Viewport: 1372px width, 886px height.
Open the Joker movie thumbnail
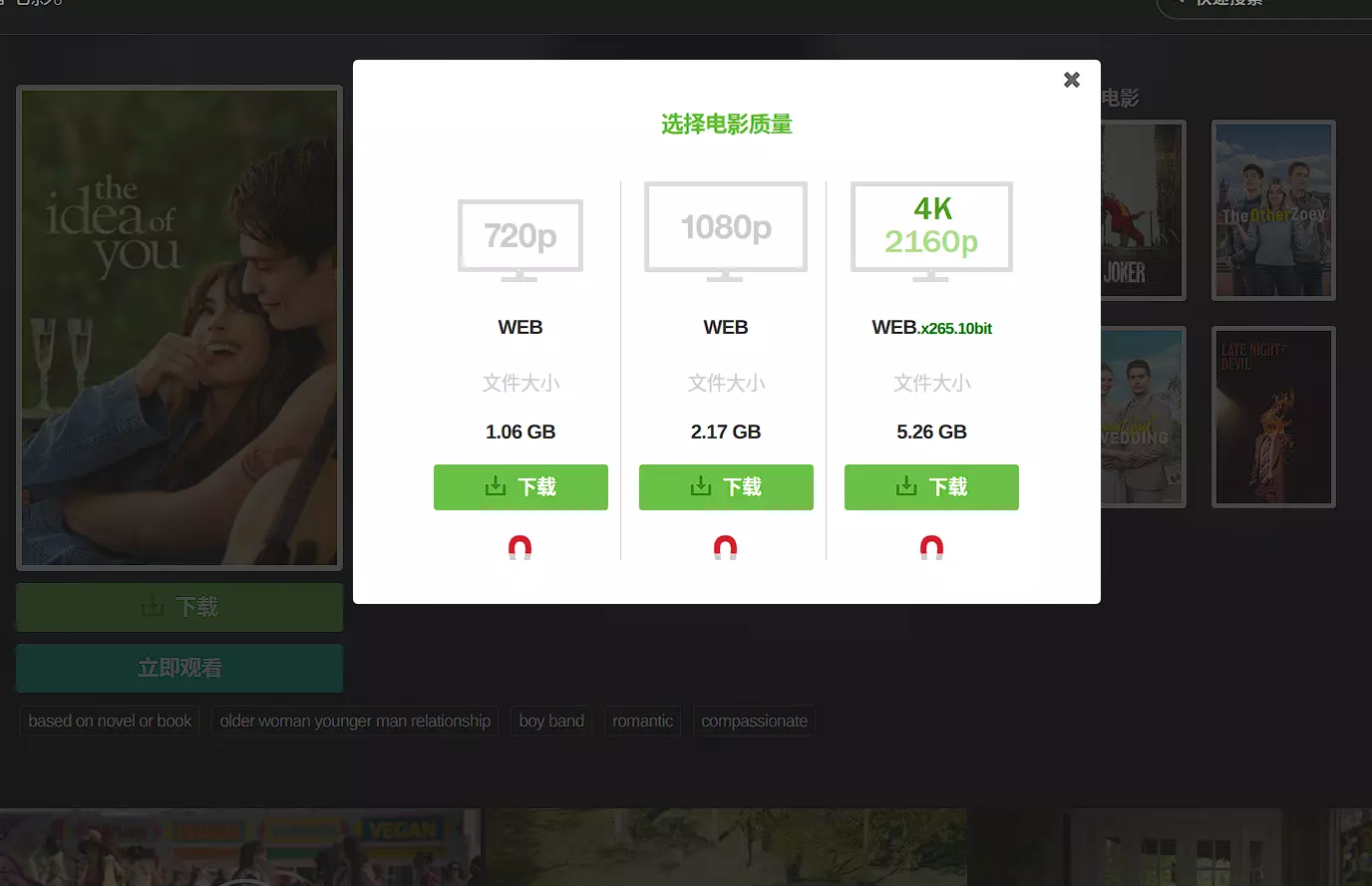(x=1143, y=210)
